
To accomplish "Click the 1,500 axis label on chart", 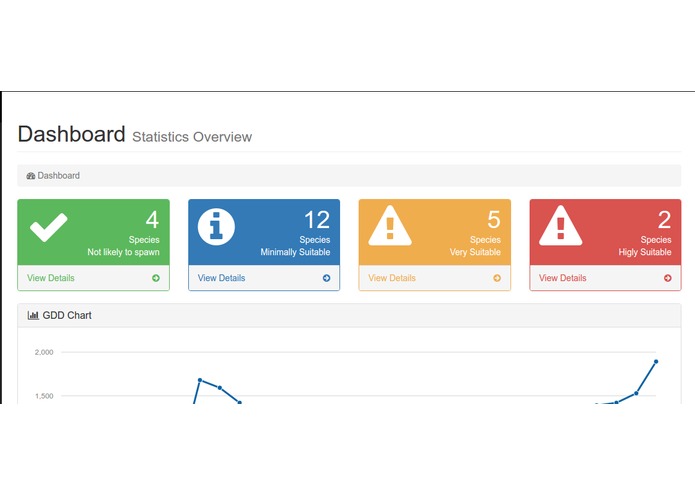I will [x=44, y=396].
